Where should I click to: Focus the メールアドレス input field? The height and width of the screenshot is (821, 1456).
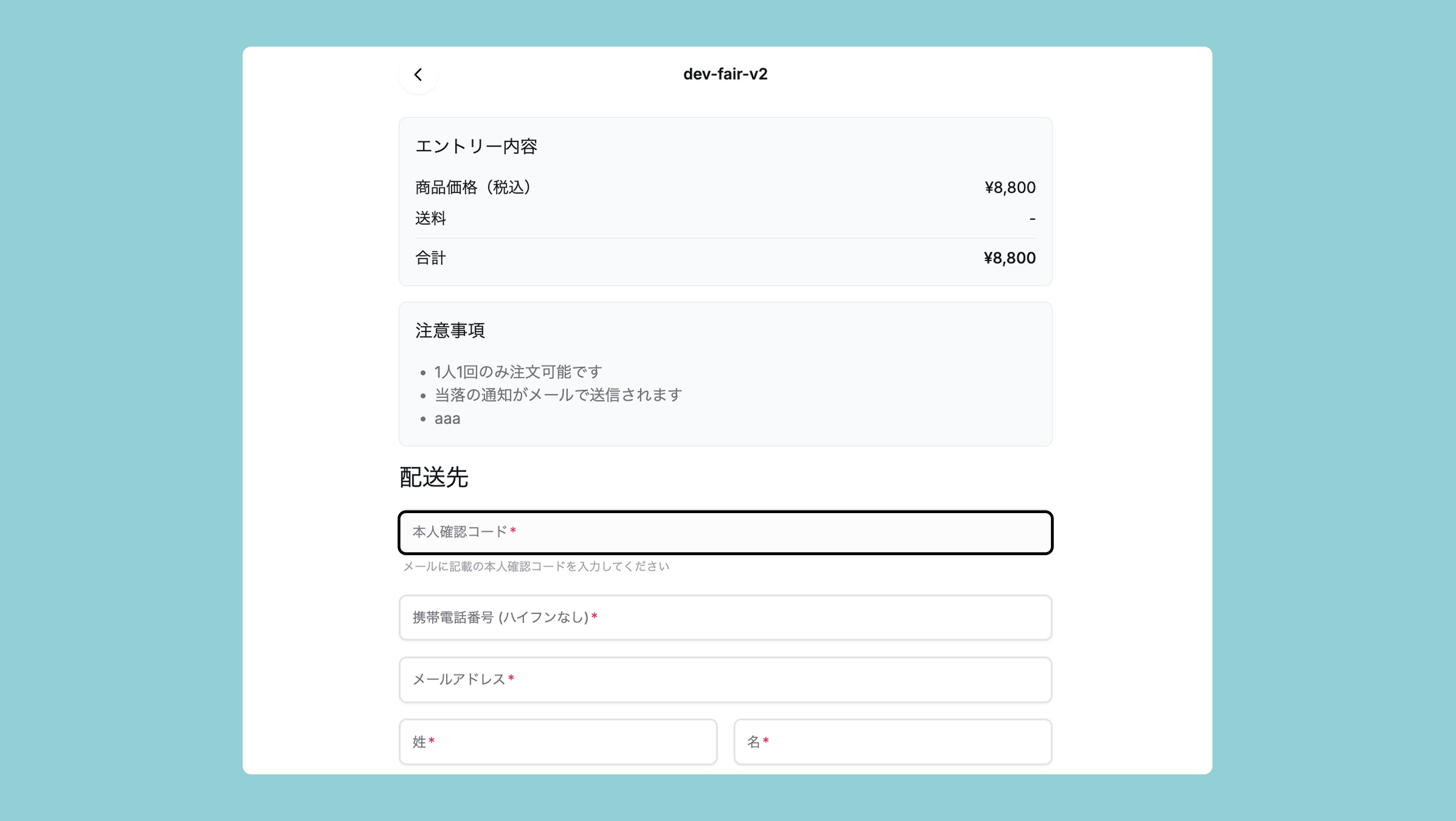tap(725, 680)
